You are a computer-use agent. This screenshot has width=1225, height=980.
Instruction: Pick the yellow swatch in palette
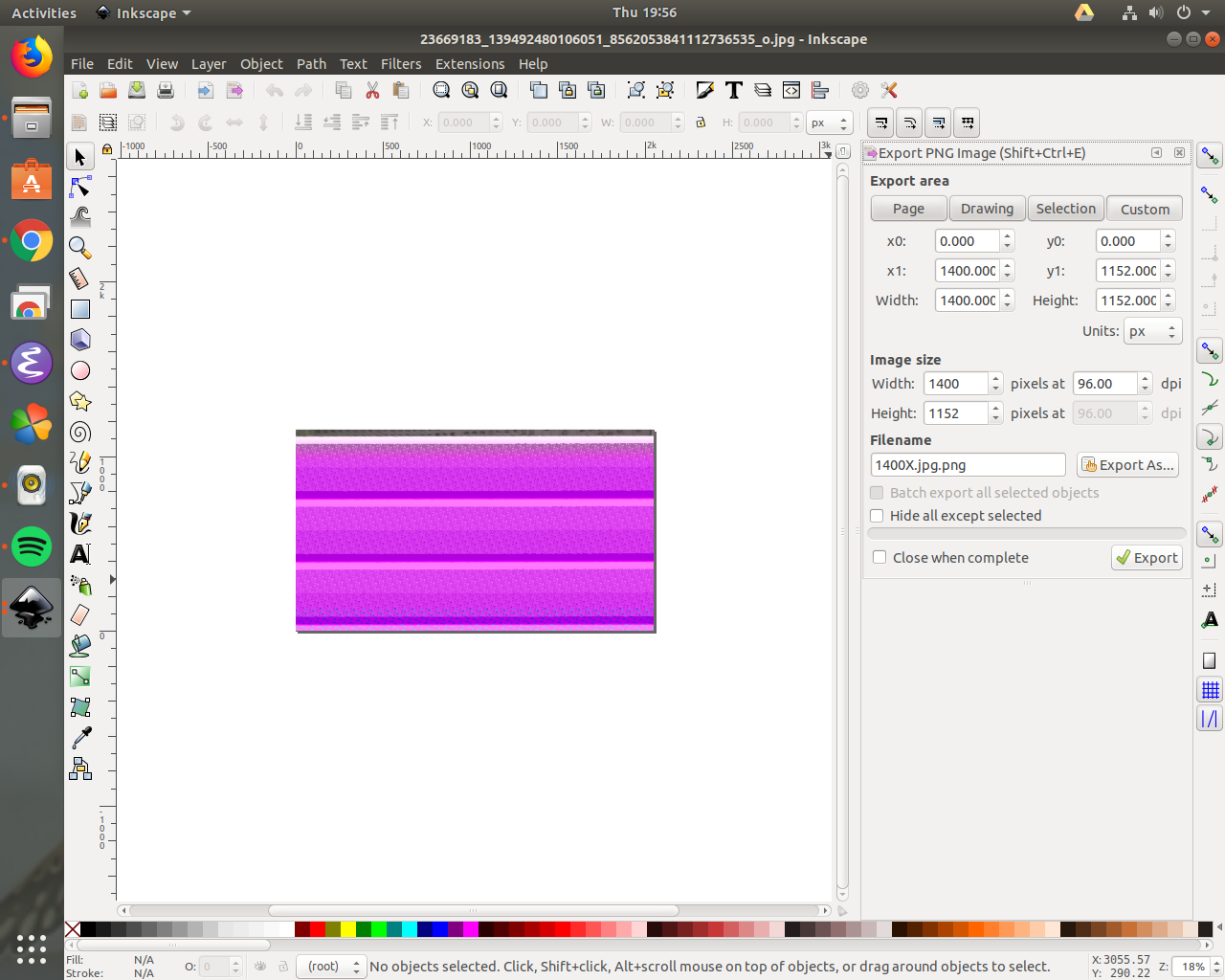(348, 929)
